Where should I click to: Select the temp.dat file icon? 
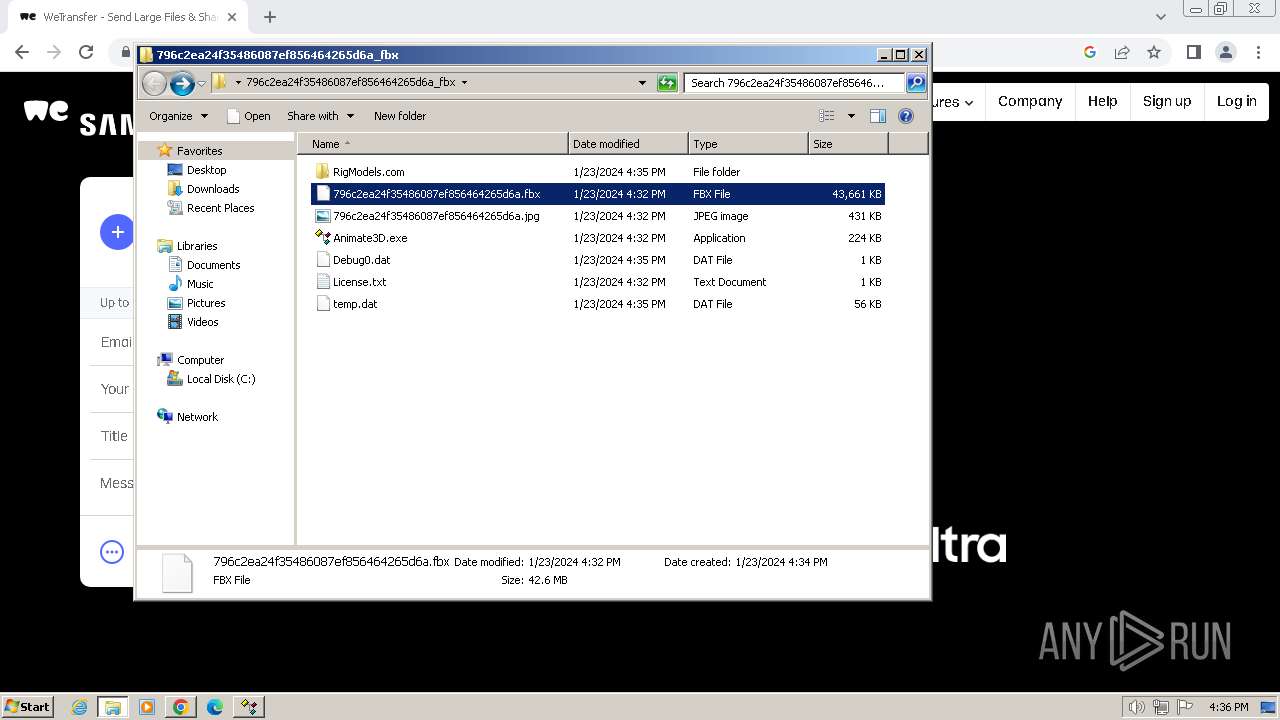pos(322,304)
